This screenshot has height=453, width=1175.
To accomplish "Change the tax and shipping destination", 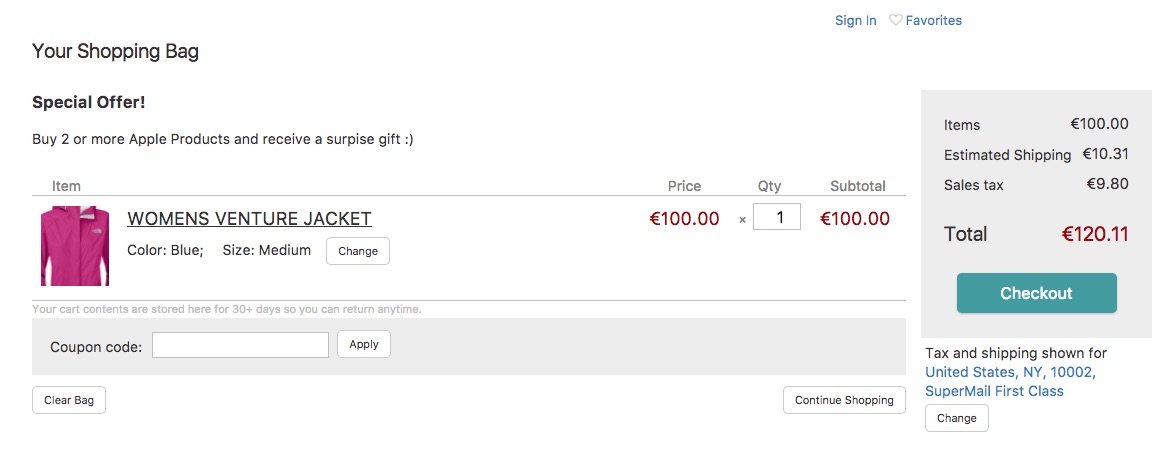I will (957, 418).
